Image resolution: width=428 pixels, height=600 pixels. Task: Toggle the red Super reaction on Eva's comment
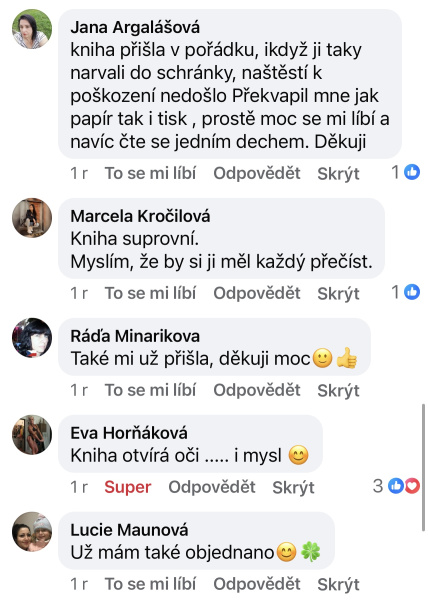pyautogui.click(x=128, y=487)
